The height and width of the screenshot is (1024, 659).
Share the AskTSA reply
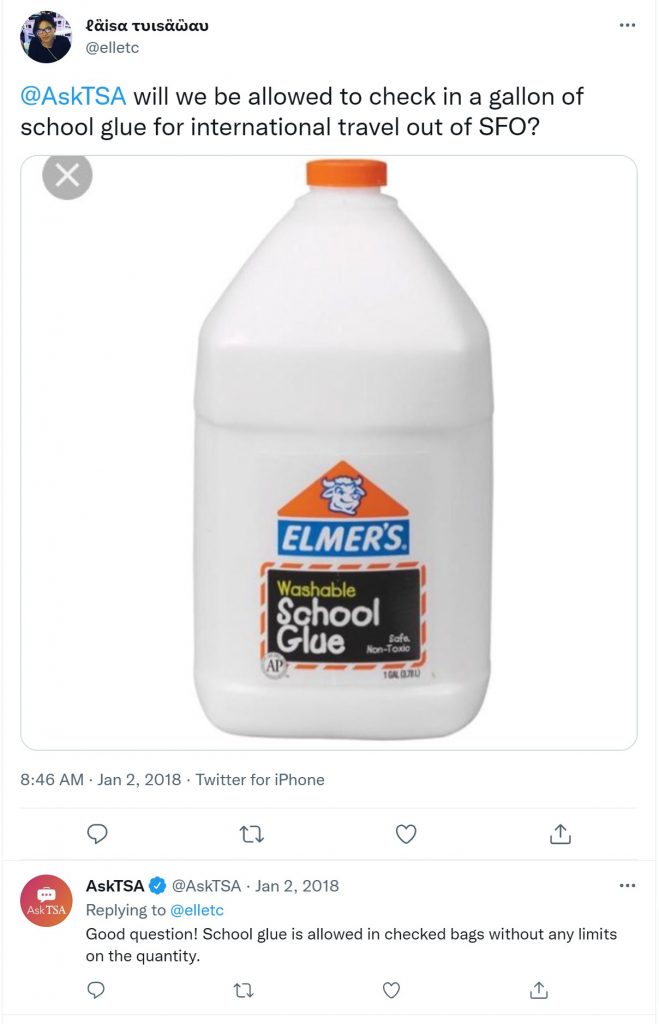click(x=539, y=990)
